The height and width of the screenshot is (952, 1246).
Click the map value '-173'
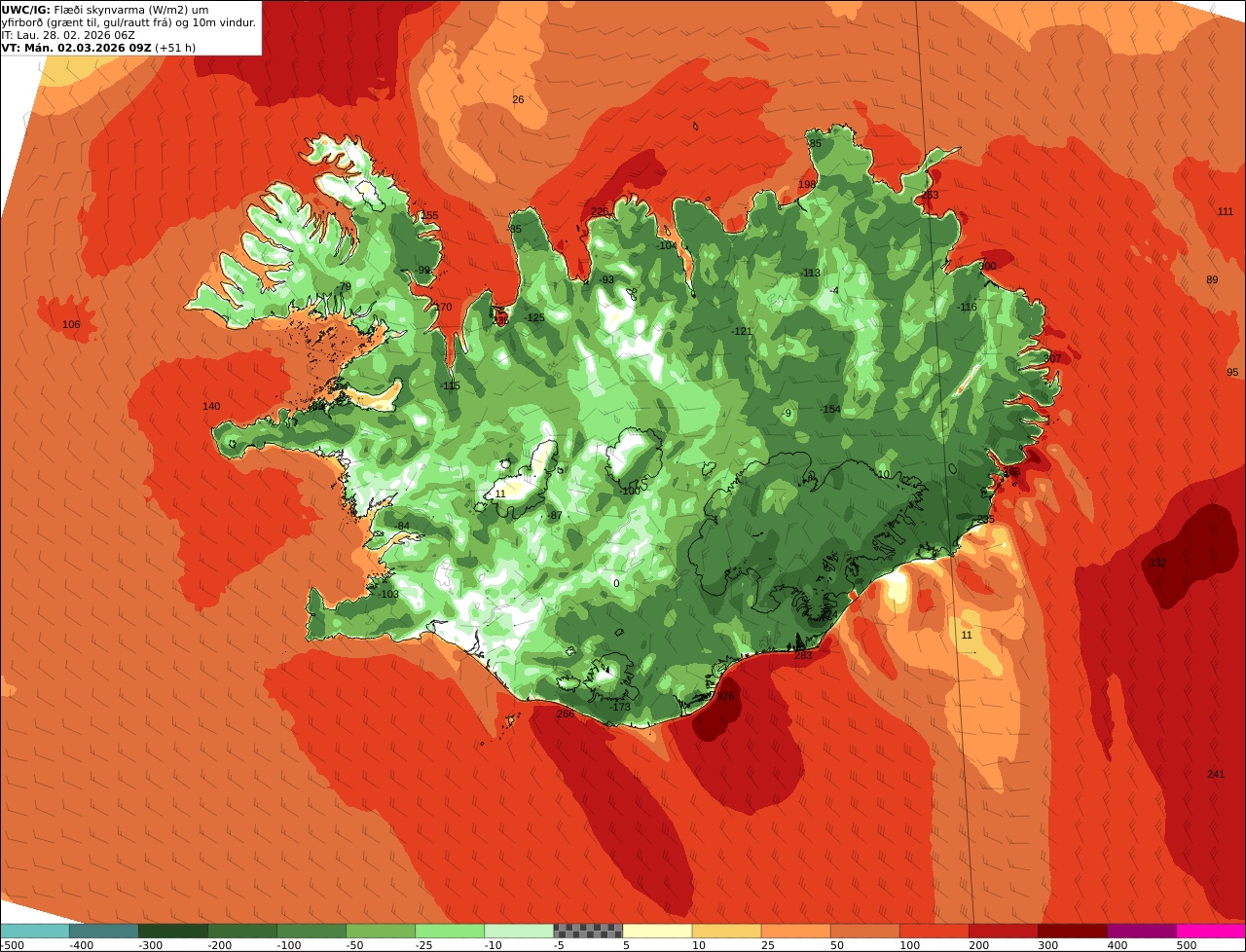[x=620, y=708]
